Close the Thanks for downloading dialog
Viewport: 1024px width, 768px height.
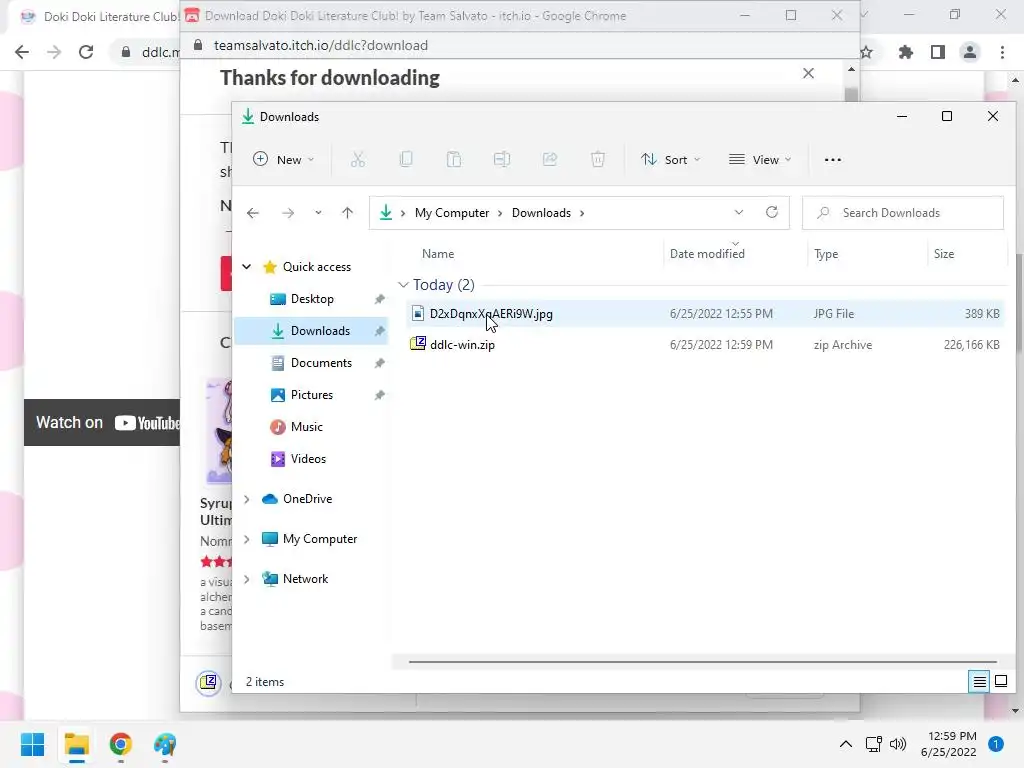(x=808, y=73)
